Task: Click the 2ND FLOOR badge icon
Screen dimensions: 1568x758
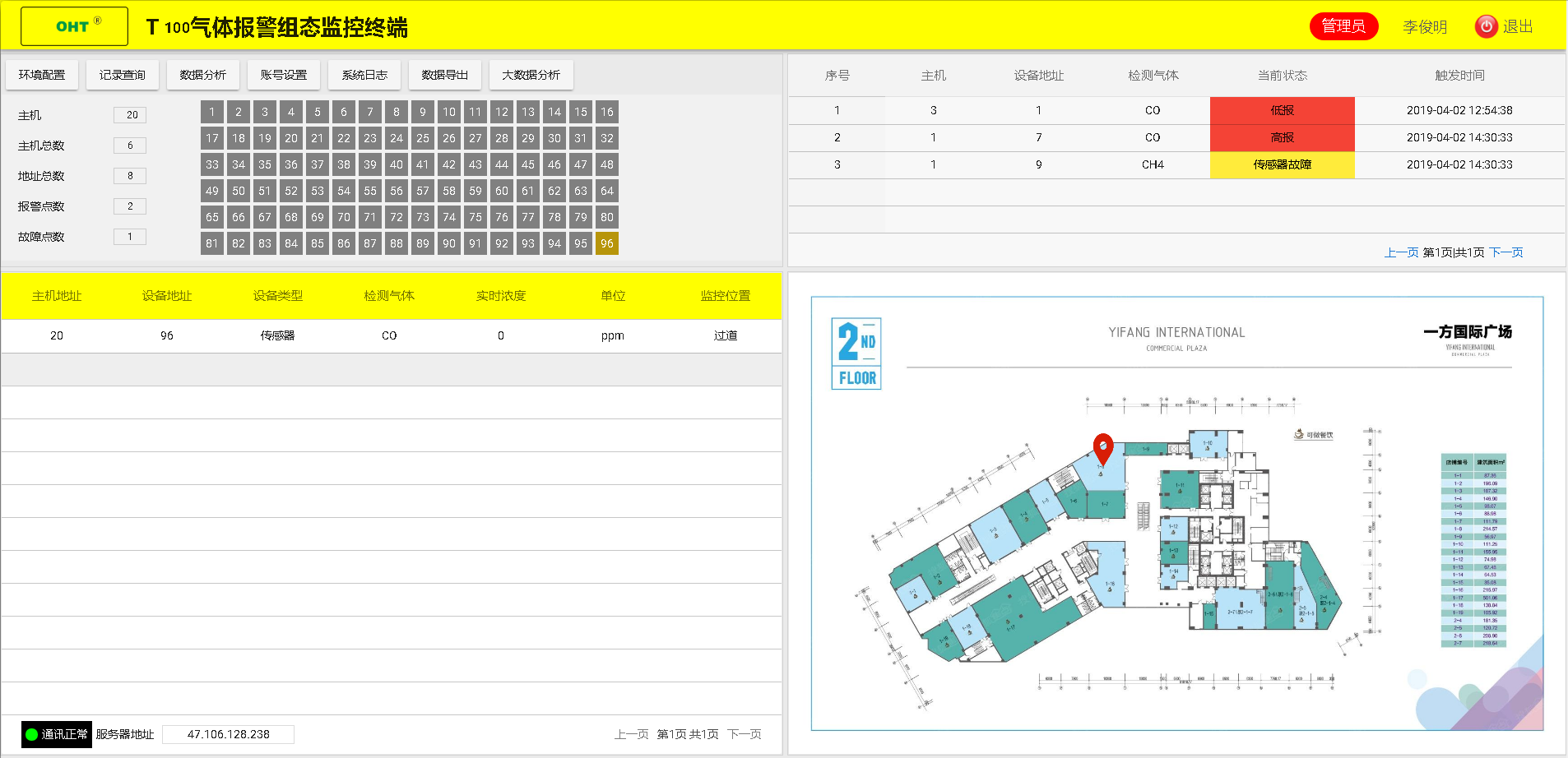Action: click(856, 354)
